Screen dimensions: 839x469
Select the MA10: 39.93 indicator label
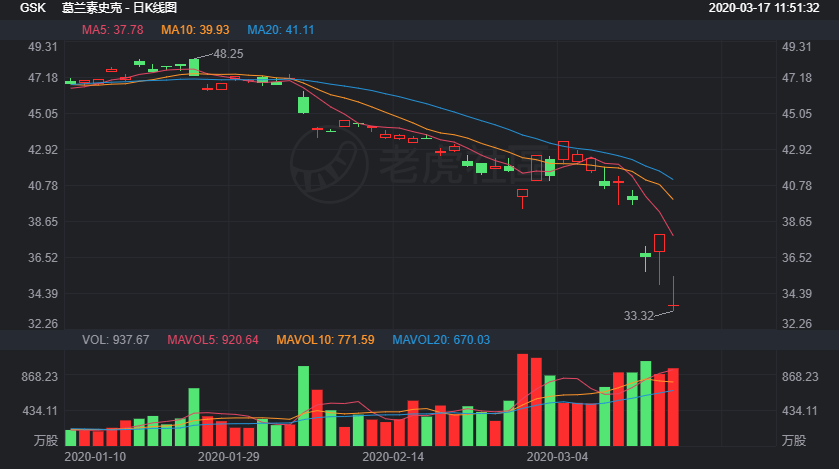pos(195,30)
